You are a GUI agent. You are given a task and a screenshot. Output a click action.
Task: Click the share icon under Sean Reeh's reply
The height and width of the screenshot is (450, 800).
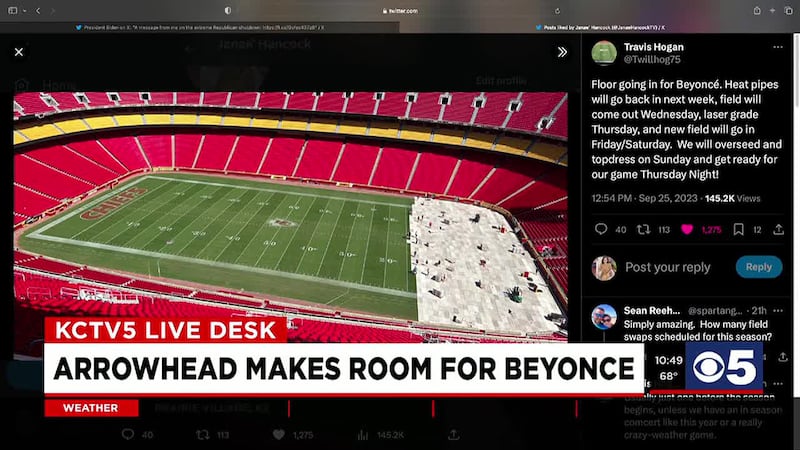pyautogui.click(x=783, y=357)
